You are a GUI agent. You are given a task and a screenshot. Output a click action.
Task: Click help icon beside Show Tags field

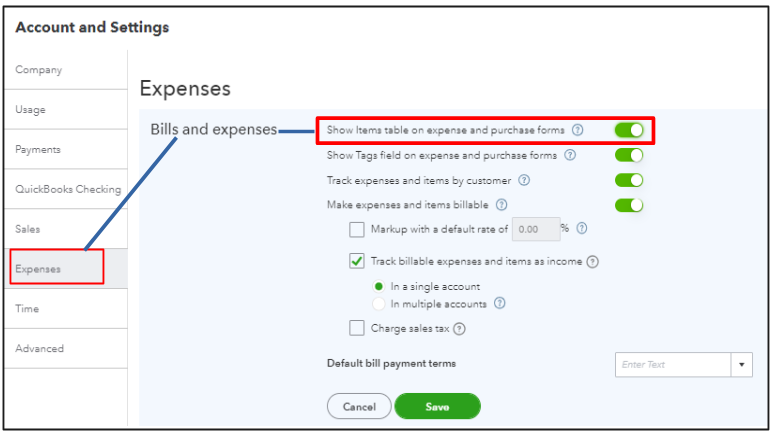570,155
